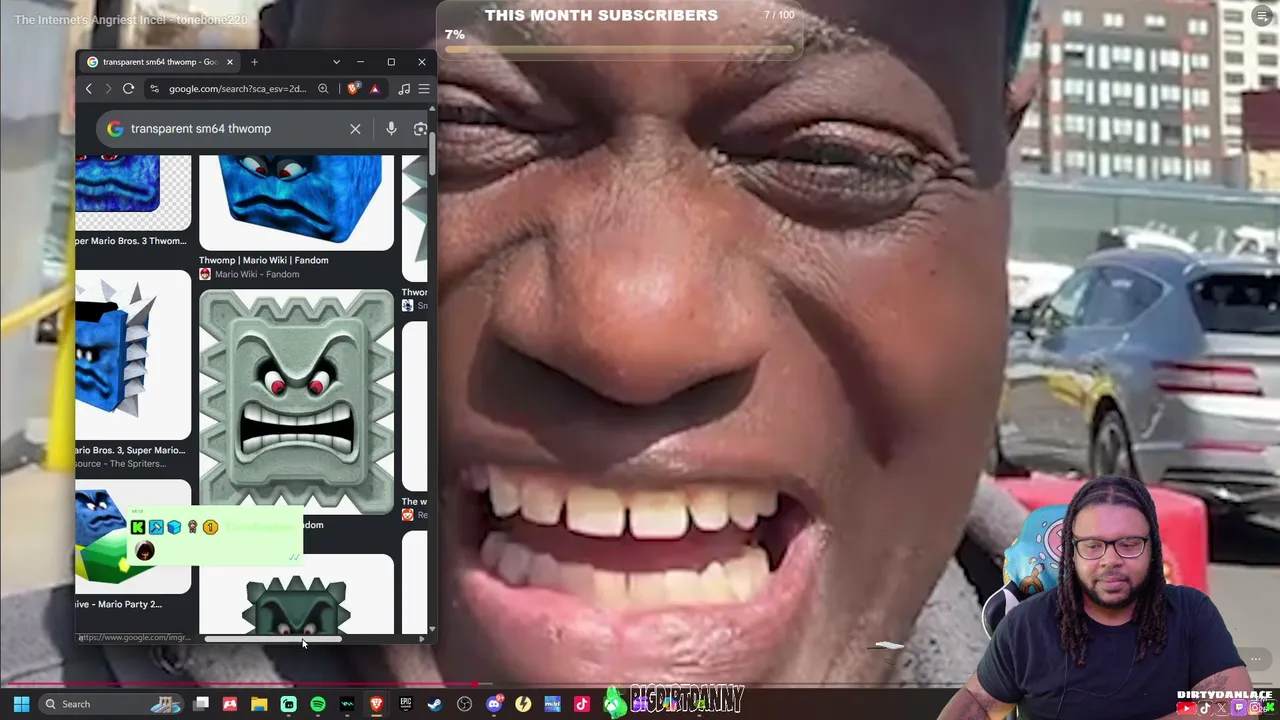
Task: Open the spiky blue Thwomp sprite image
Action: (x=133, y=355)
